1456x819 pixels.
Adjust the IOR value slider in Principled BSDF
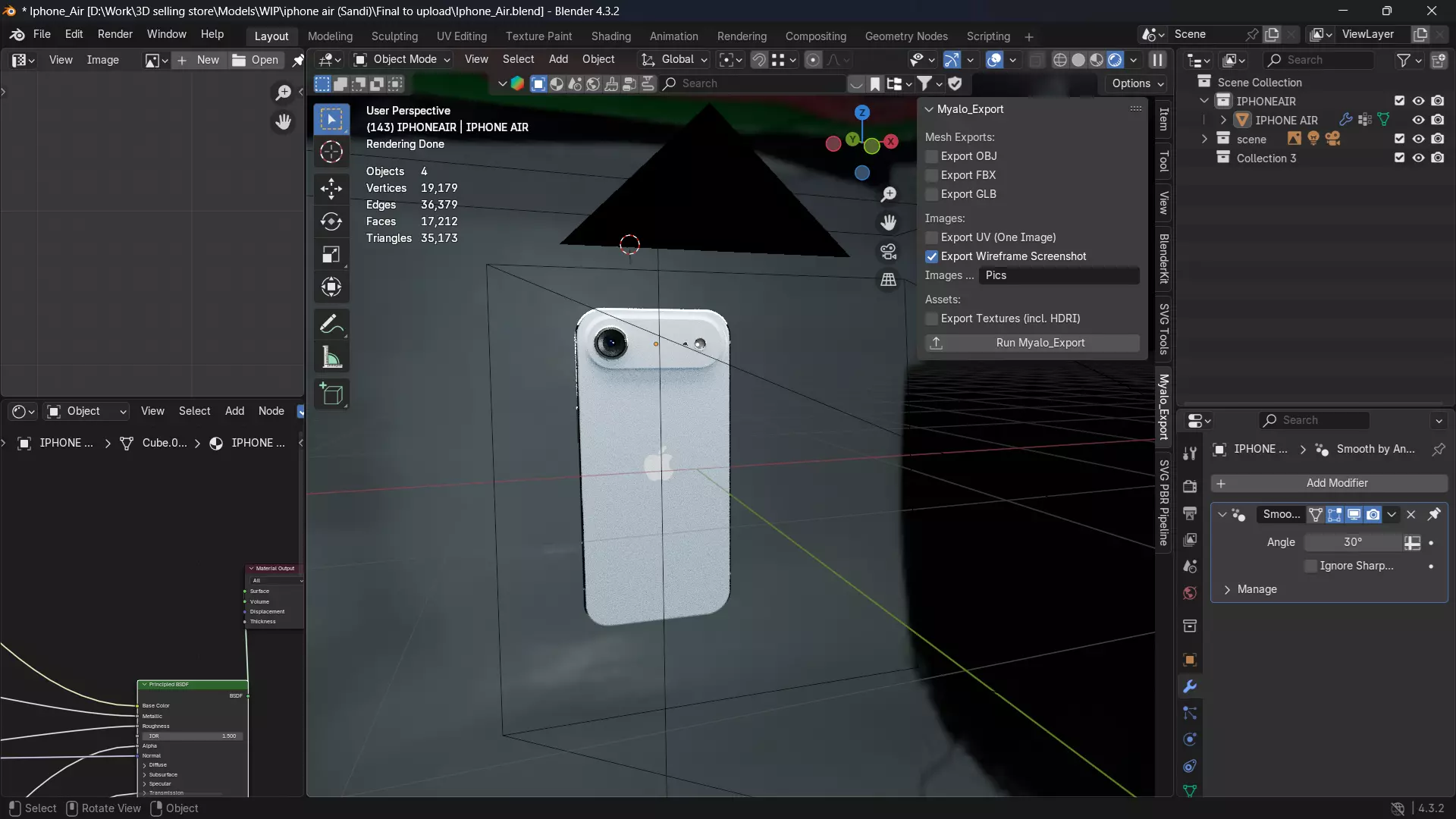pyautogui.click(x=193, y=736)
